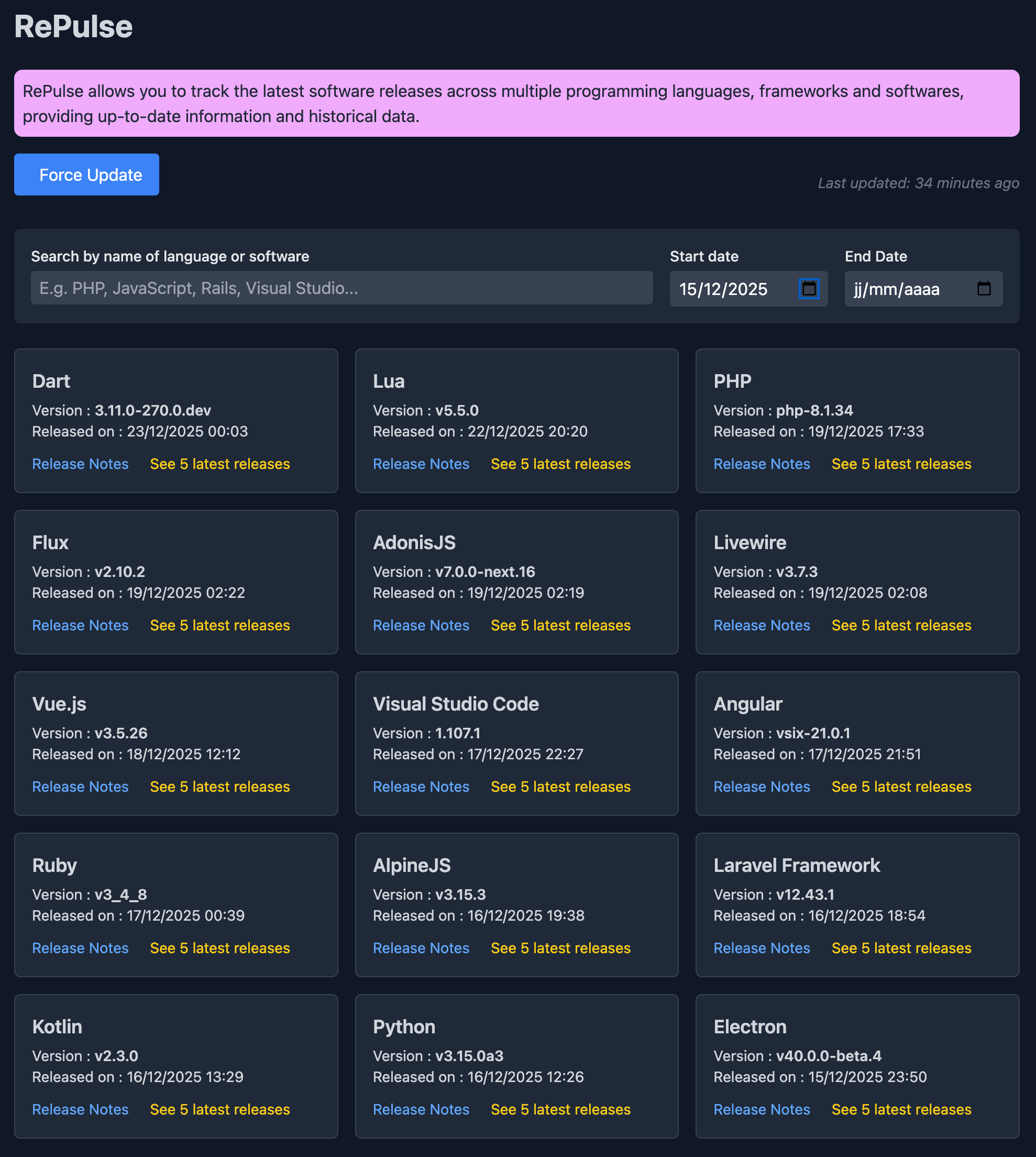Expand Lua's 5 latest releases
The width and height of the screenshot is (1036, 1157).
click(560, 464)
